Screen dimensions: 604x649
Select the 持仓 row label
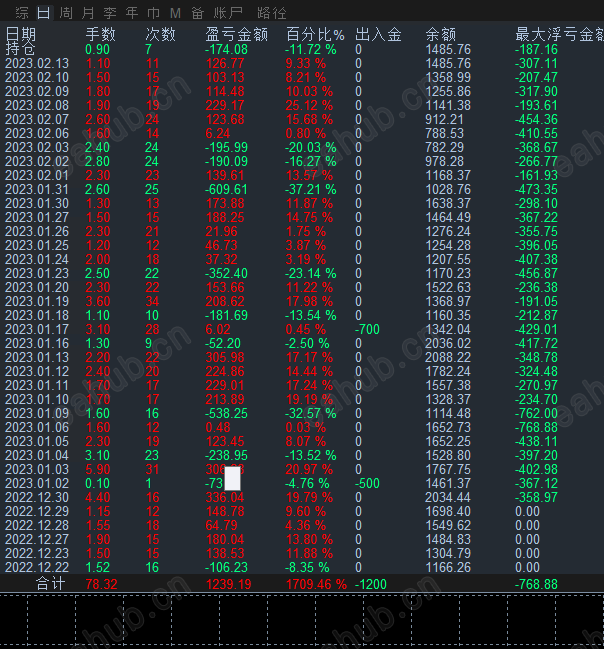[x=20, y=49]
